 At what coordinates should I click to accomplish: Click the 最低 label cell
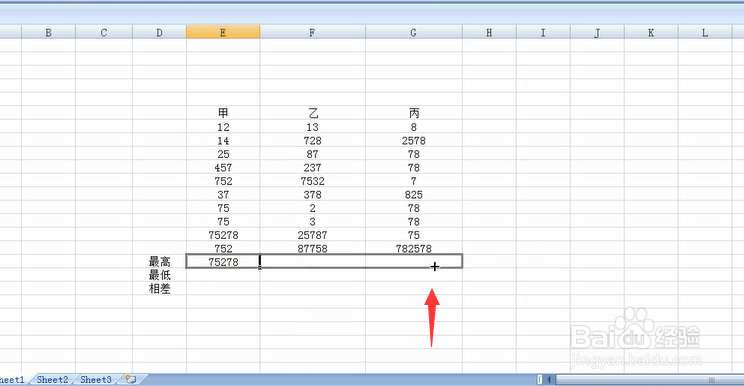159,275
